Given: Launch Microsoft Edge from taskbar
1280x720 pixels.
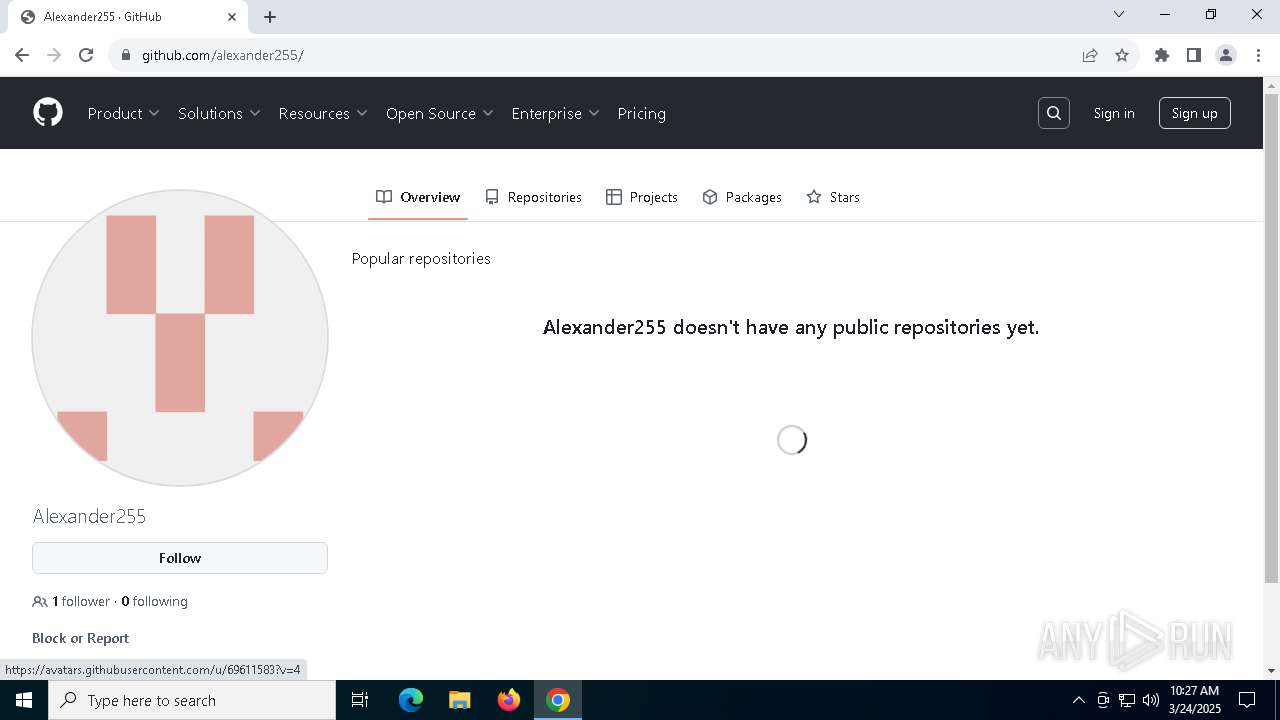Looking at the screenshot, I should [411, 700].
